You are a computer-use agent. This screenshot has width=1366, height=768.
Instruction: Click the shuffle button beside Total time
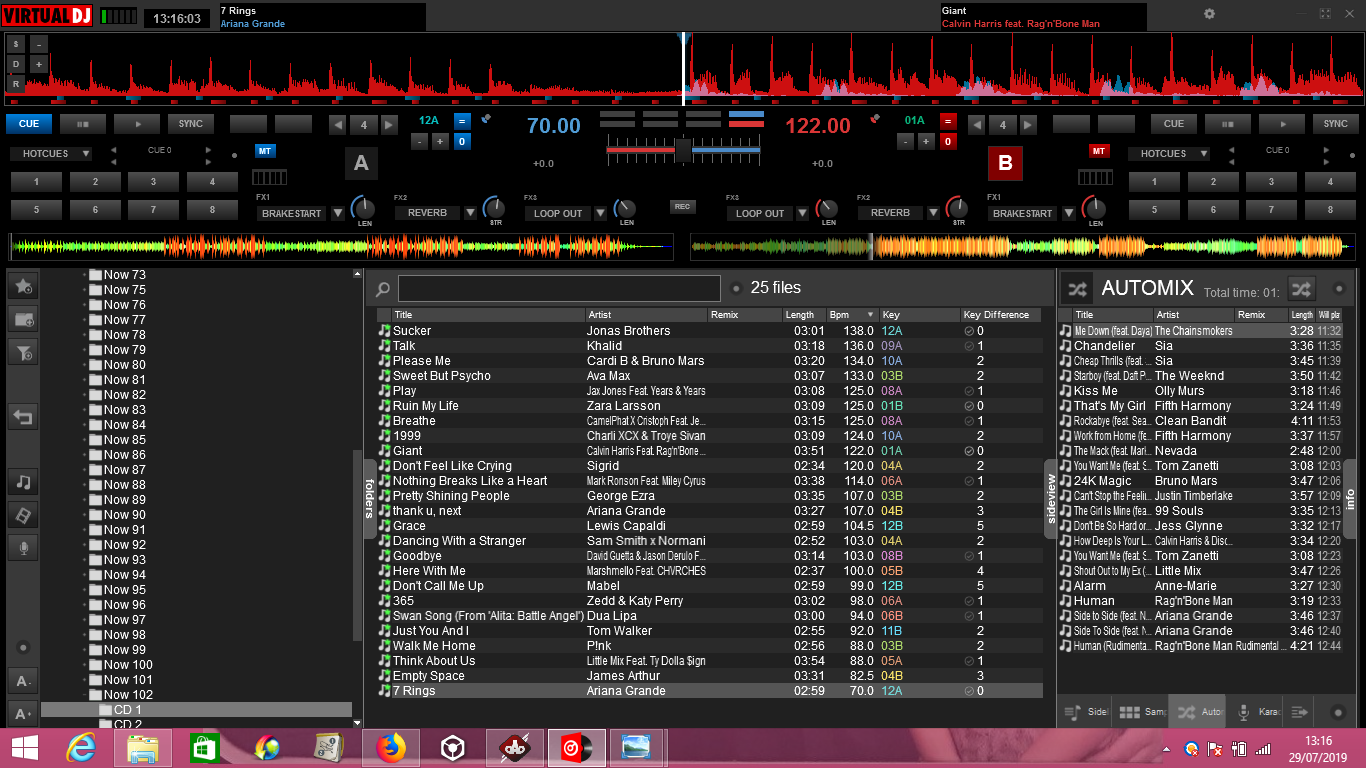point(1301,289)
